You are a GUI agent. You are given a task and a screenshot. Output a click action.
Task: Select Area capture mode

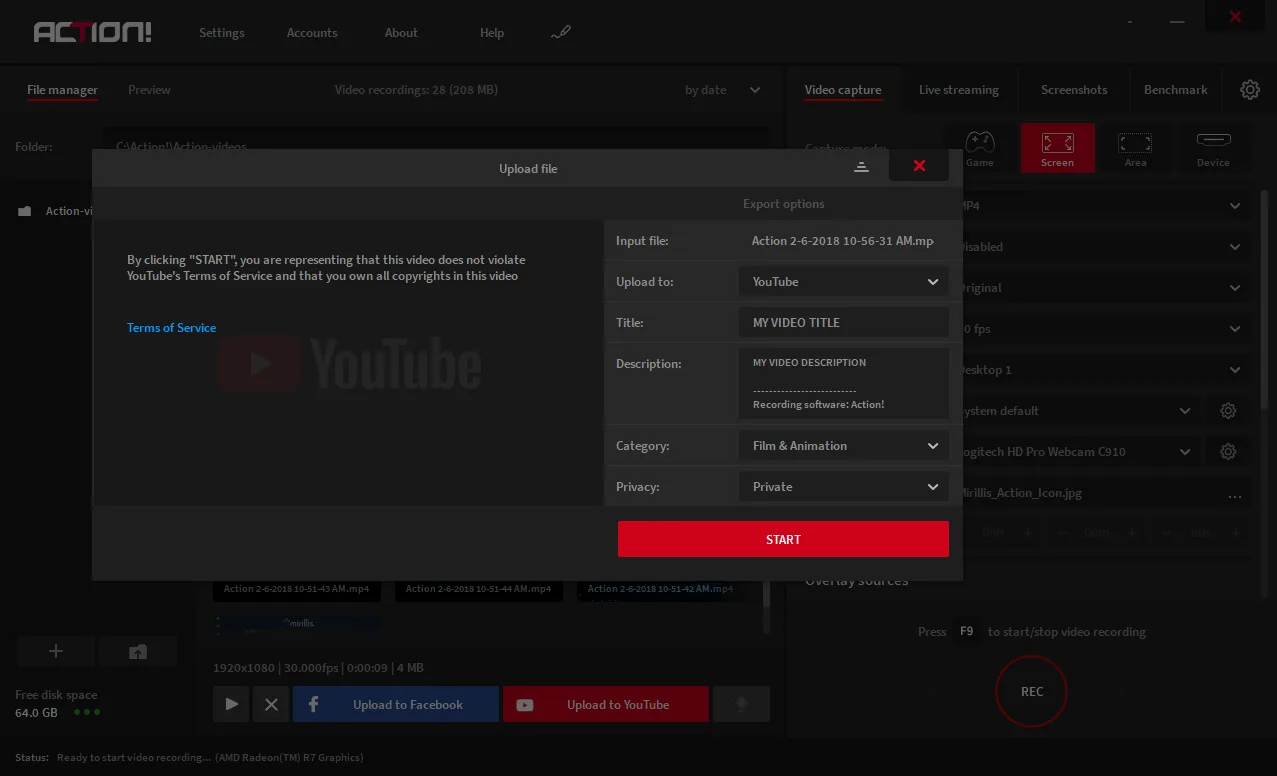(x=1135, y=148)
